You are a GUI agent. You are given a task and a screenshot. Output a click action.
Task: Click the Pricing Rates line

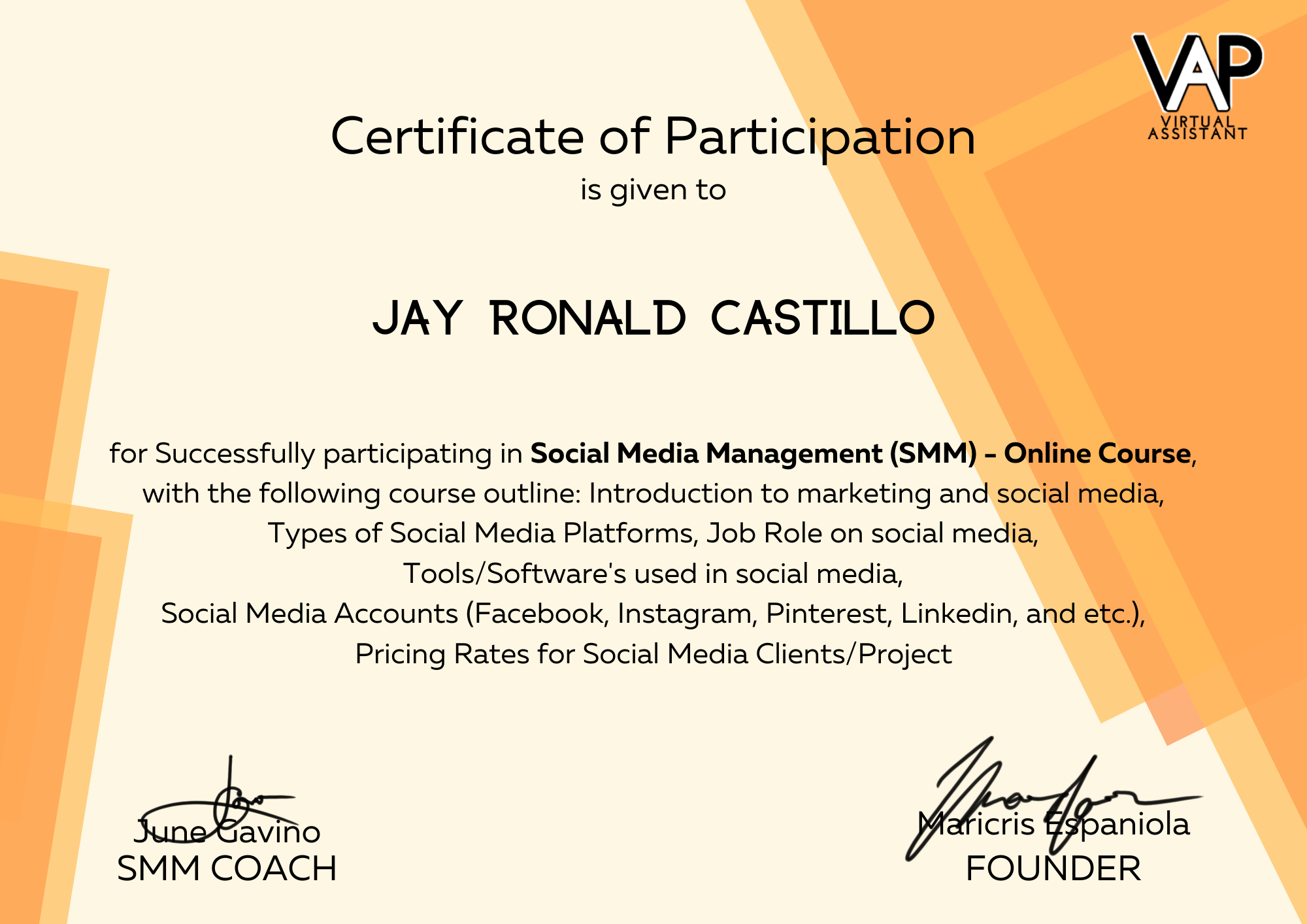point(653,654)
